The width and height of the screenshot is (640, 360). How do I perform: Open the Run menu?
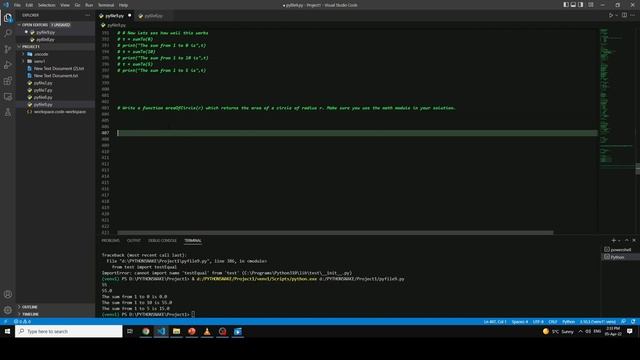pyautogui.click(x=89, y=5)
